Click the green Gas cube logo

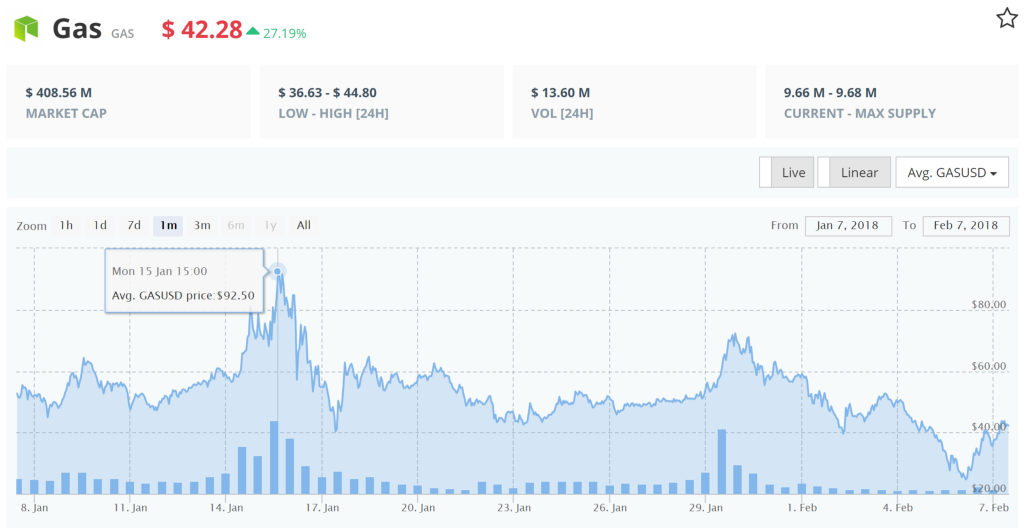27,29
